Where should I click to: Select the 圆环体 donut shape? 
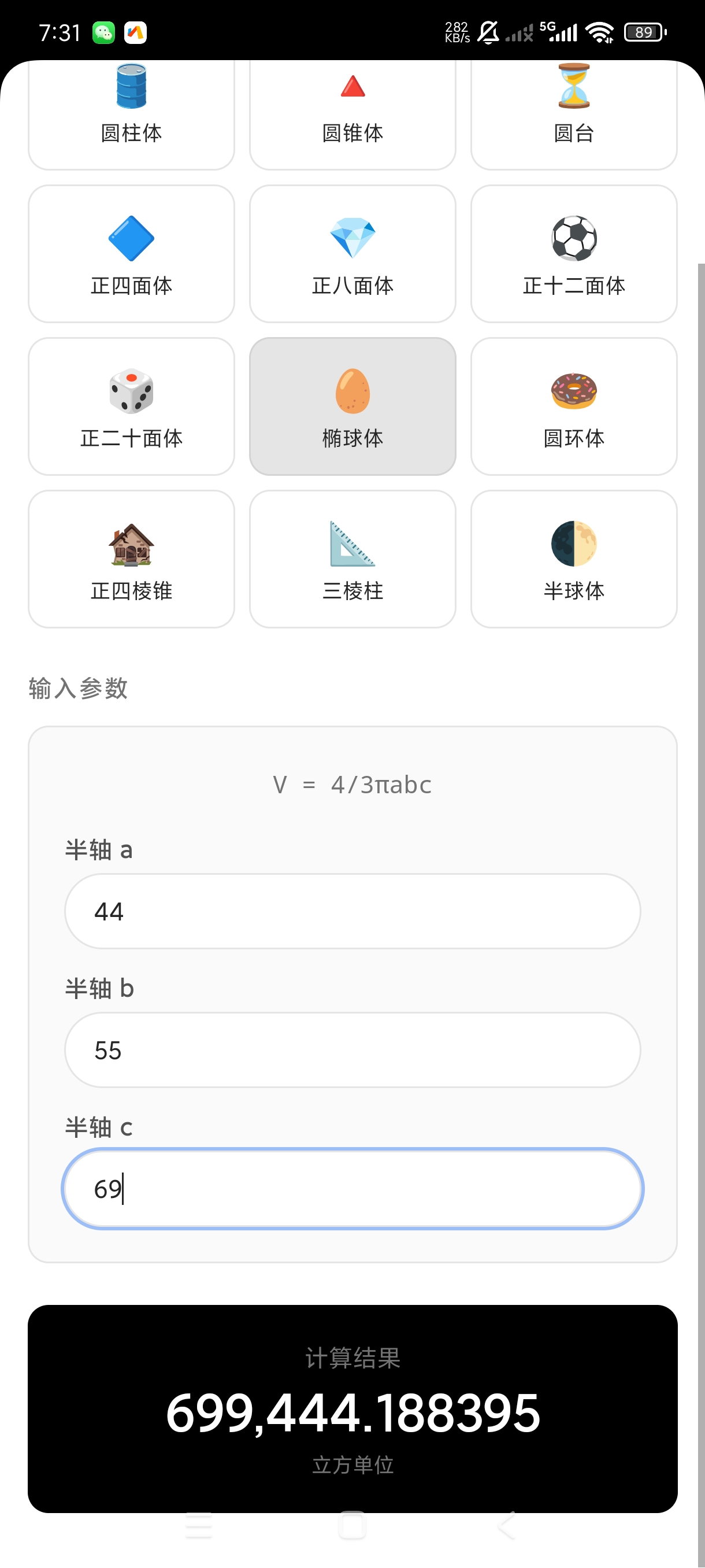click(574, 406)
